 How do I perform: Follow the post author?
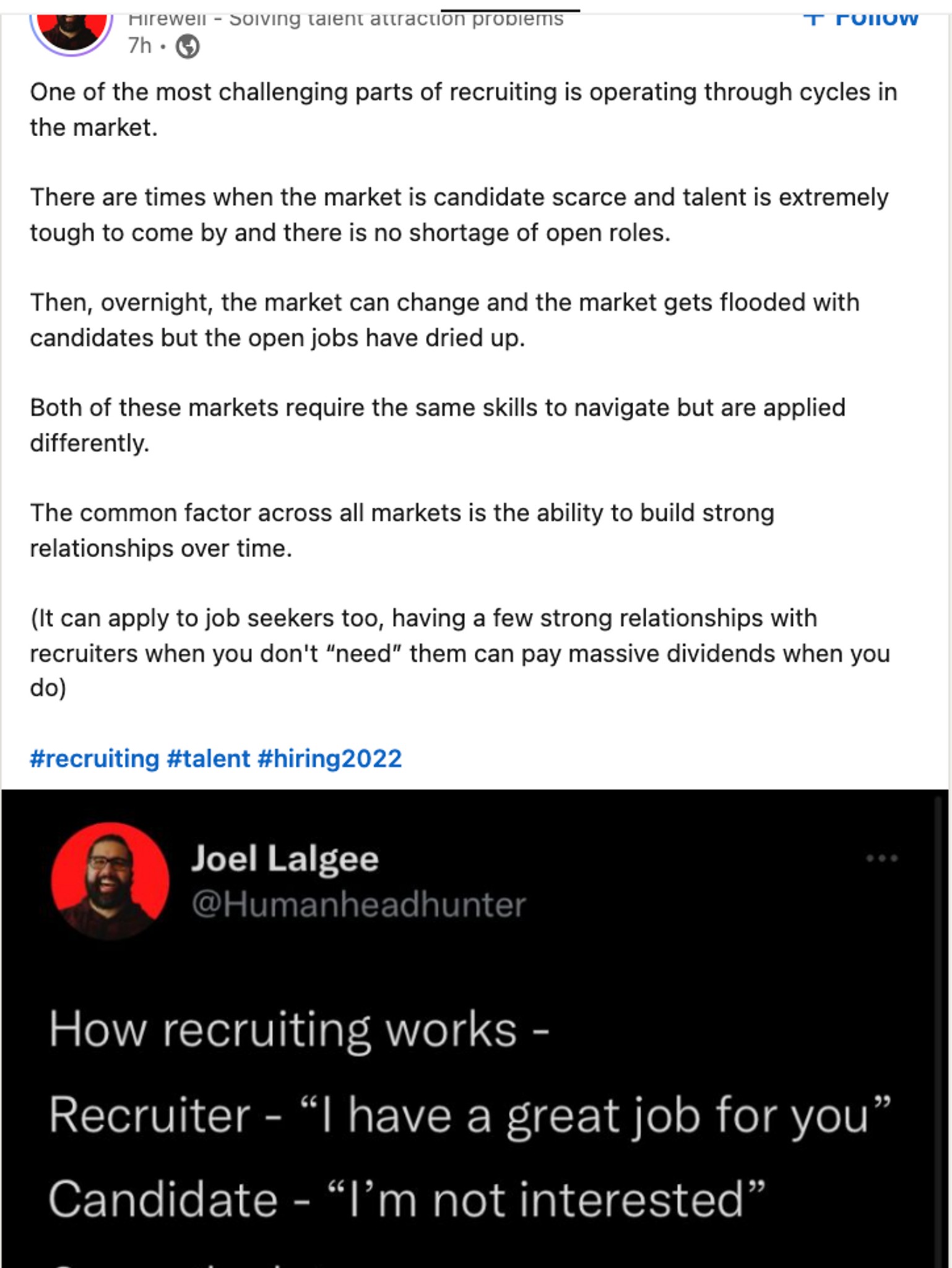point(861,19)
